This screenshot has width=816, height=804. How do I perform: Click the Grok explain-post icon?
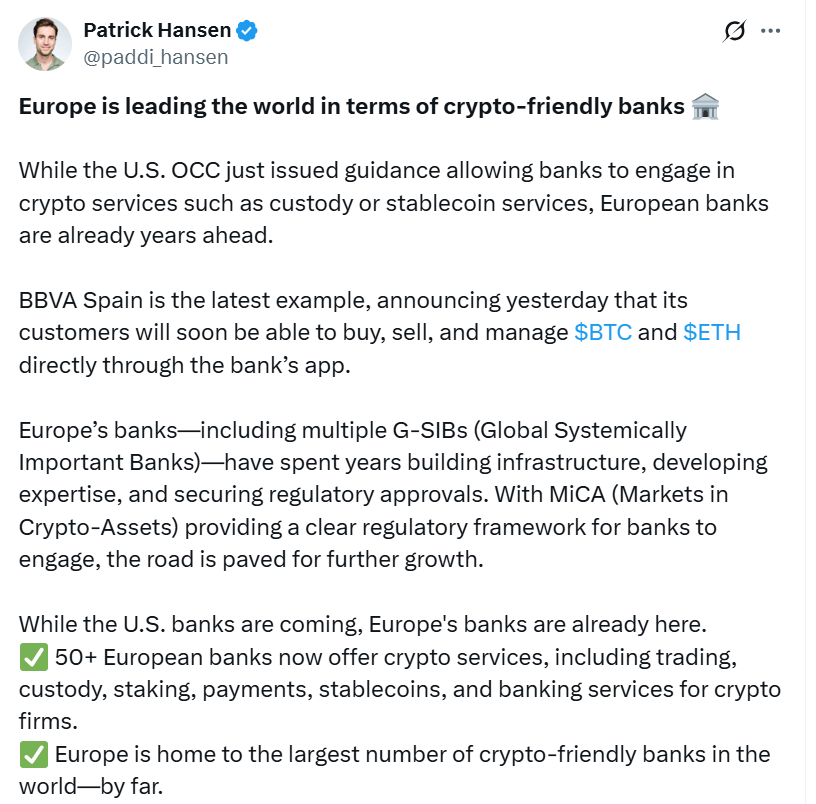(x=734, y=31)
